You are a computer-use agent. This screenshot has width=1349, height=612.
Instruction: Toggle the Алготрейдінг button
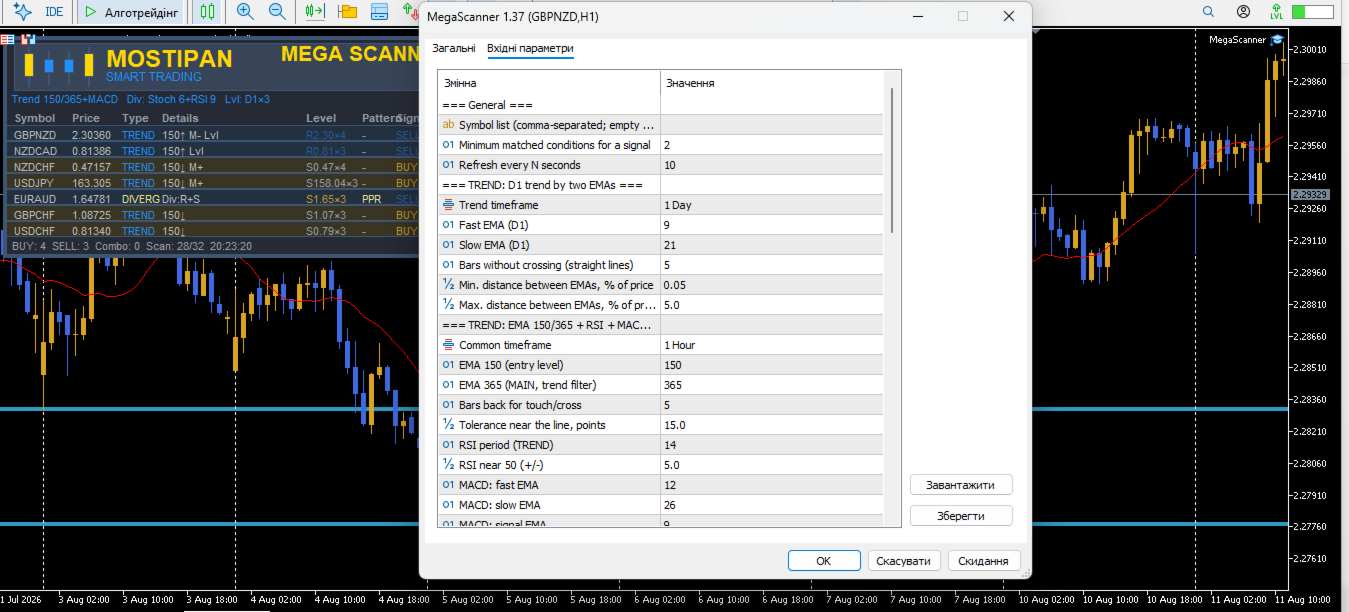pos(132,12)
